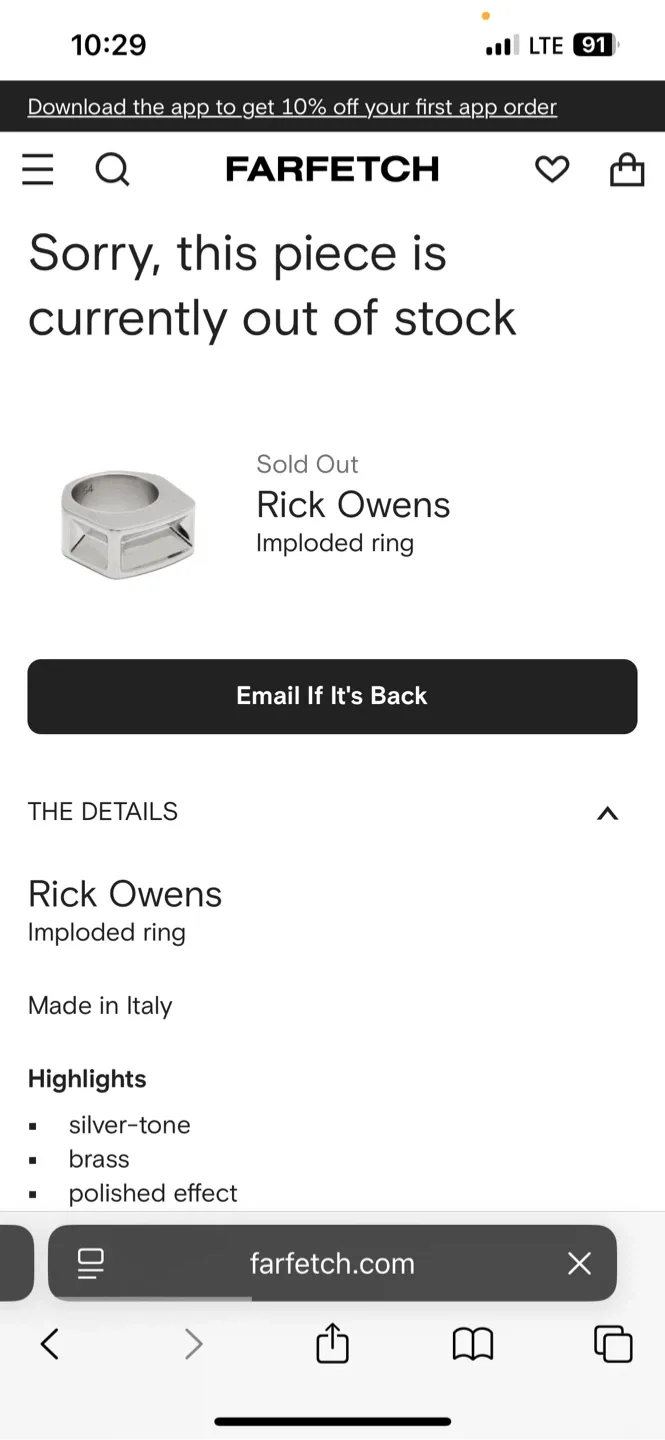This screenshot has height=1440, width=665.
Task: Dismiss the address bar with the X
Action: coord(579,1263)
